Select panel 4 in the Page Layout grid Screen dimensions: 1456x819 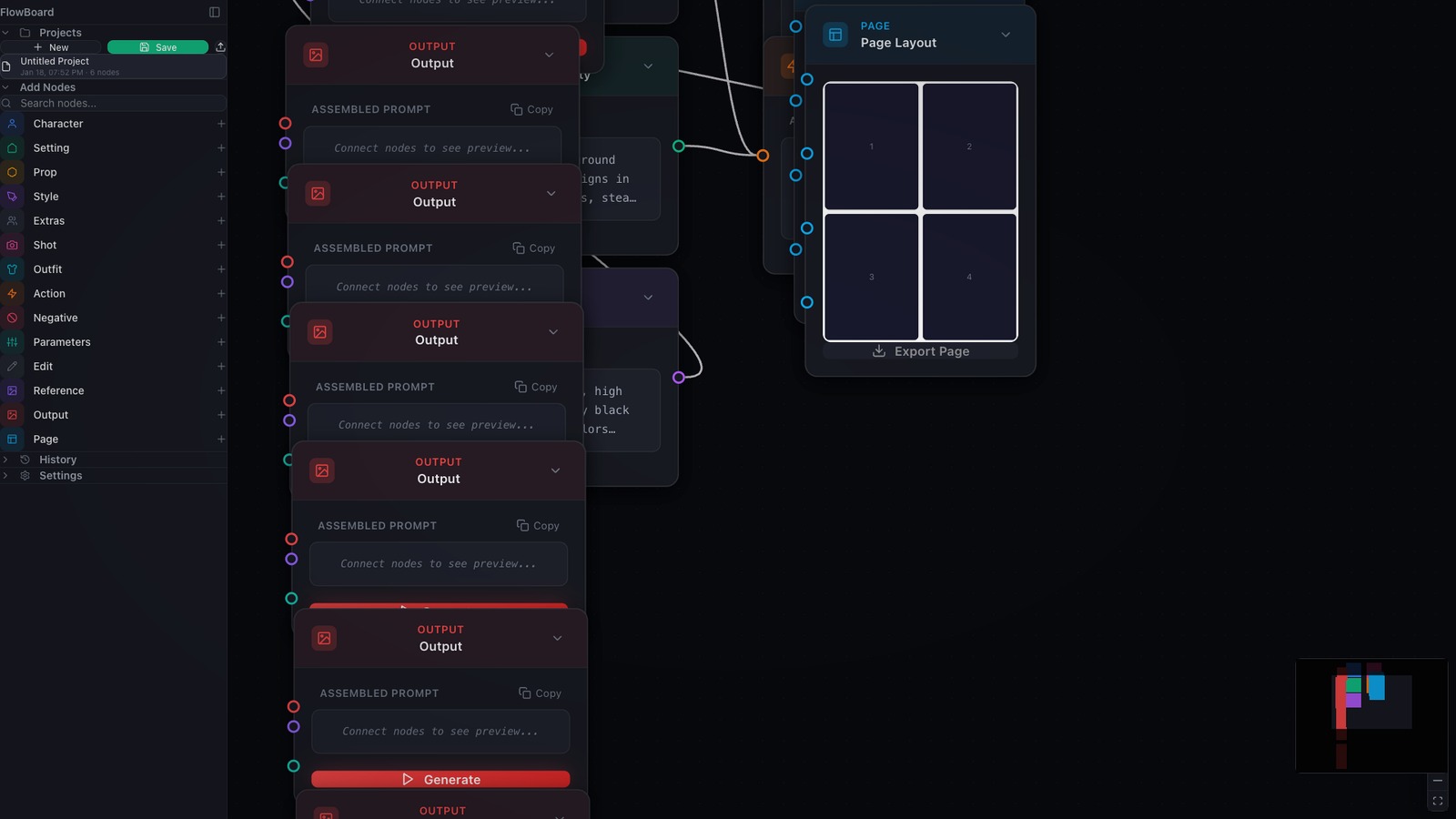pyautogui.click(x=969, y=277)
